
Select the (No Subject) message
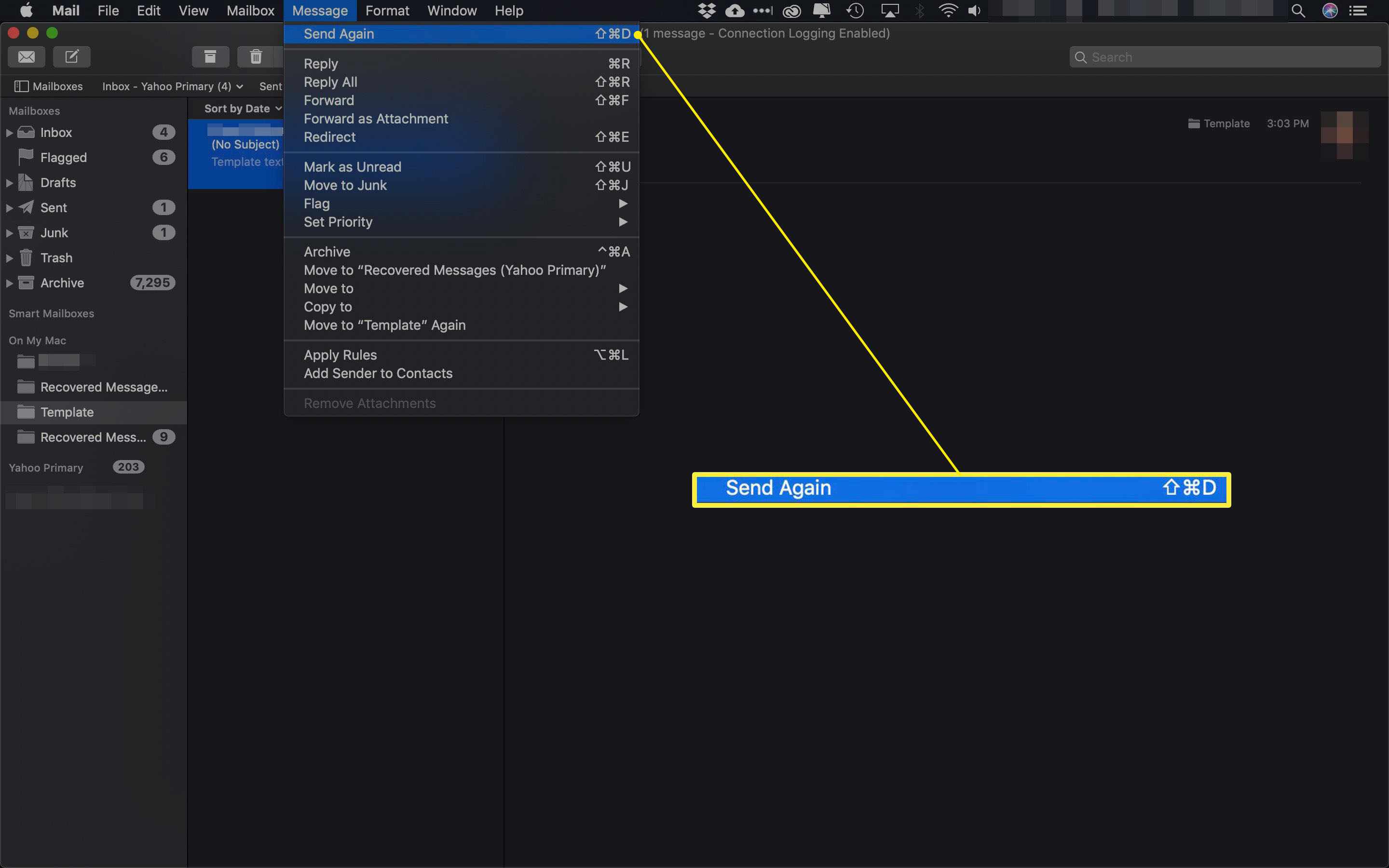tap(236, 154)
